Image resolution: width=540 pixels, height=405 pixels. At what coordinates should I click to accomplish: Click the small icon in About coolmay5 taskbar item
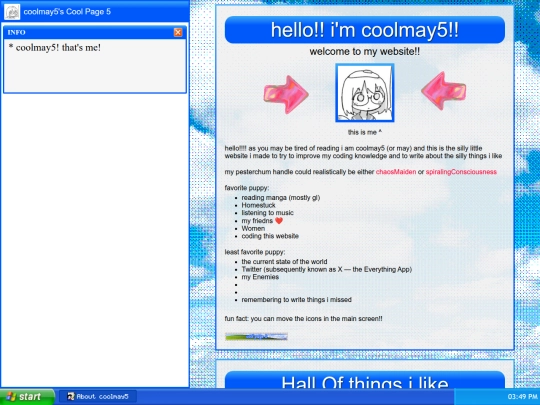click(71, 396)
